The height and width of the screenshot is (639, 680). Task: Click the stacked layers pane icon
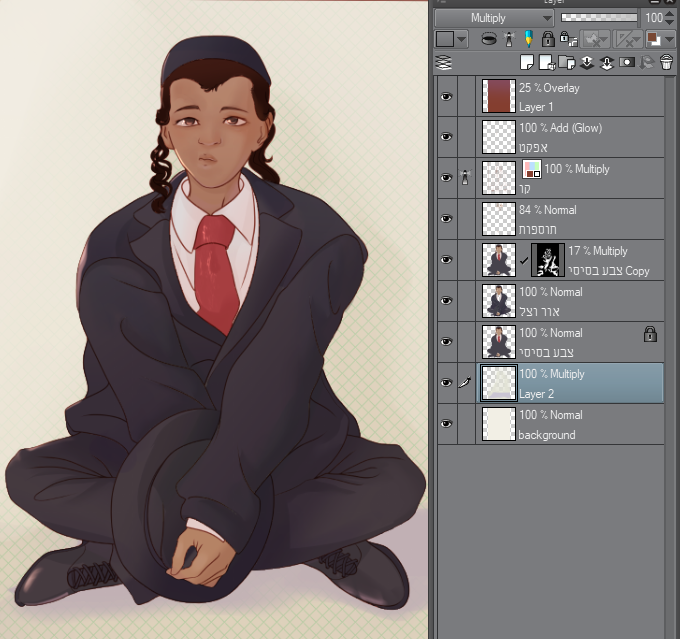point(444,63)
